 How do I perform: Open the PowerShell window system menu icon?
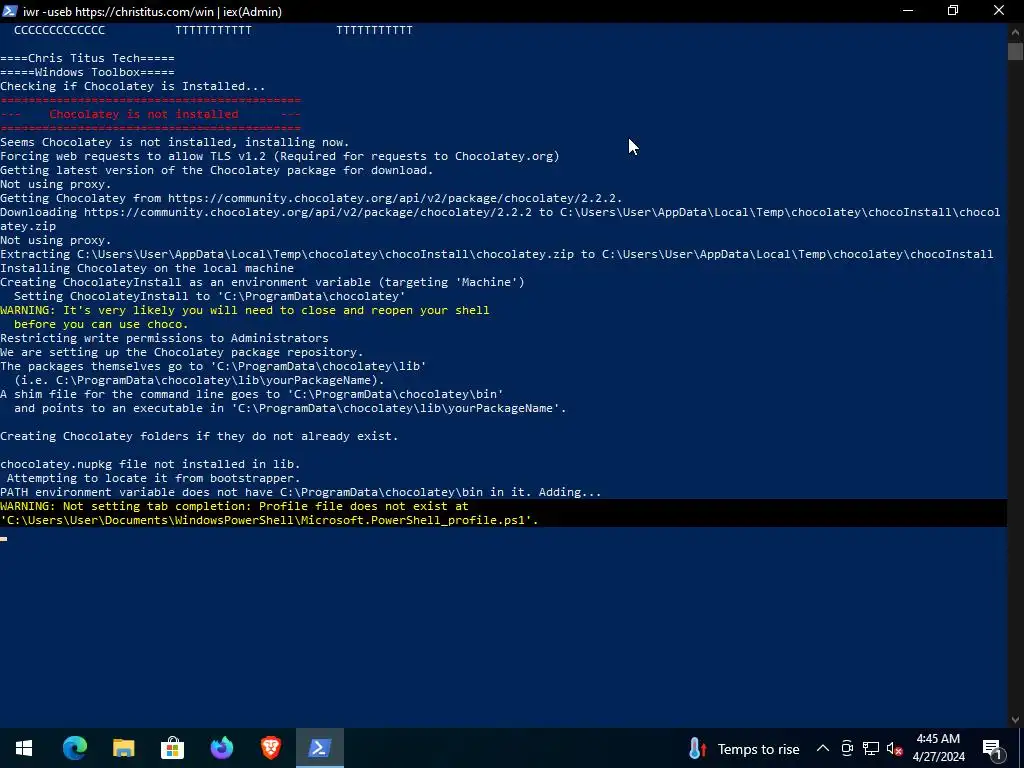pyautogui.click(x=10, y=11)
